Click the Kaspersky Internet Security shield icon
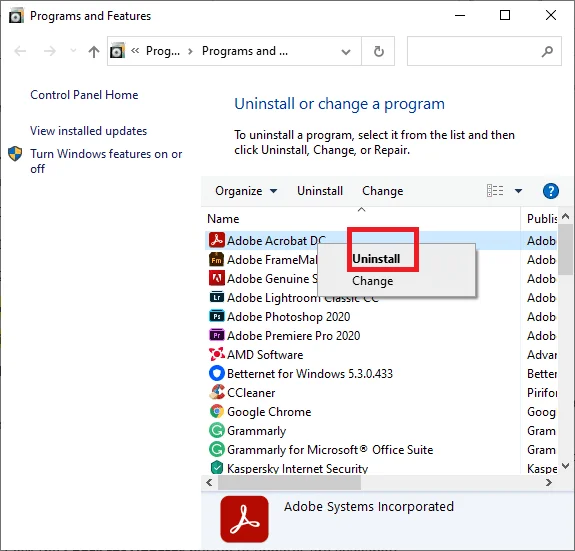 point(216,468)
